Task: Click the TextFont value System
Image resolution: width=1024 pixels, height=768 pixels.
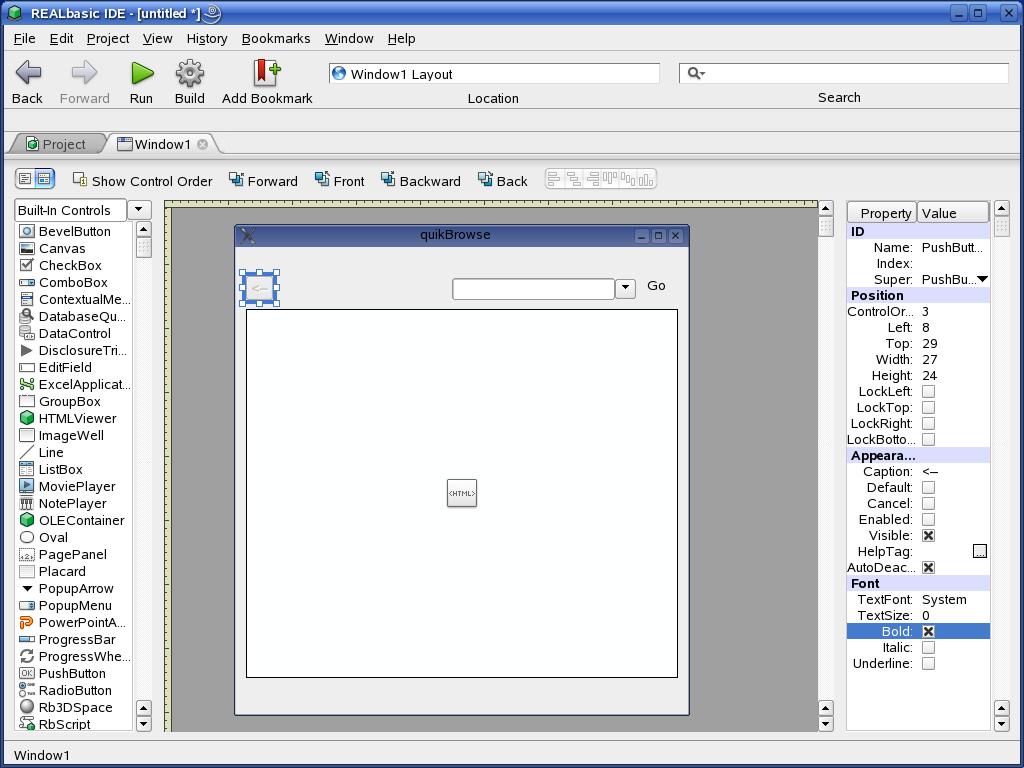Action: pyautogui.click(x=944, y=600)
